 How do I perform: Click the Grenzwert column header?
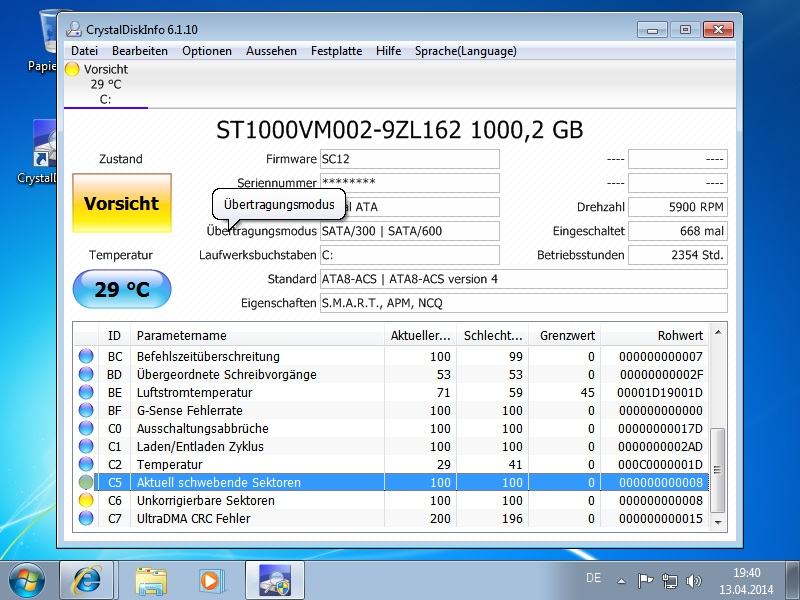(x=565, y=335)
